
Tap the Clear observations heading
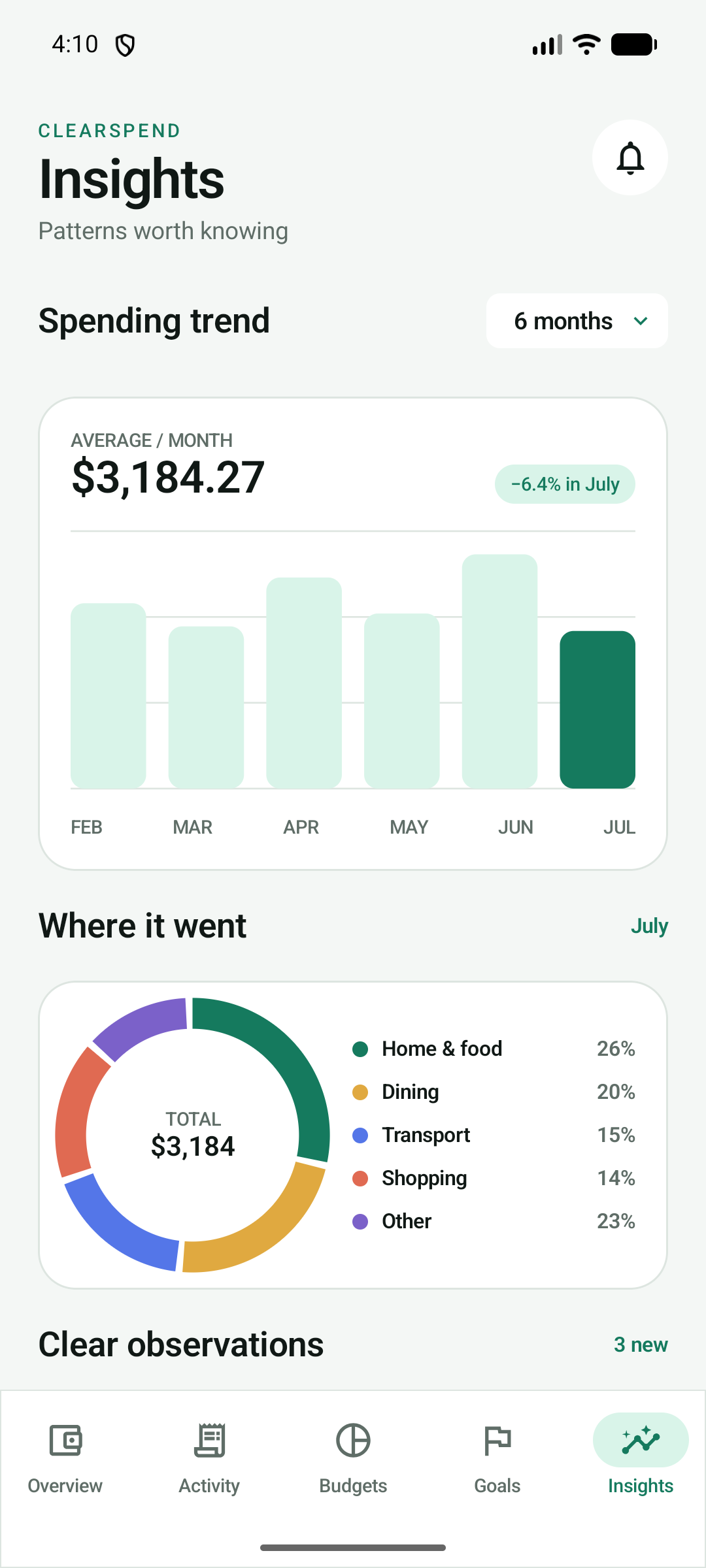(x=181, y=1345)
